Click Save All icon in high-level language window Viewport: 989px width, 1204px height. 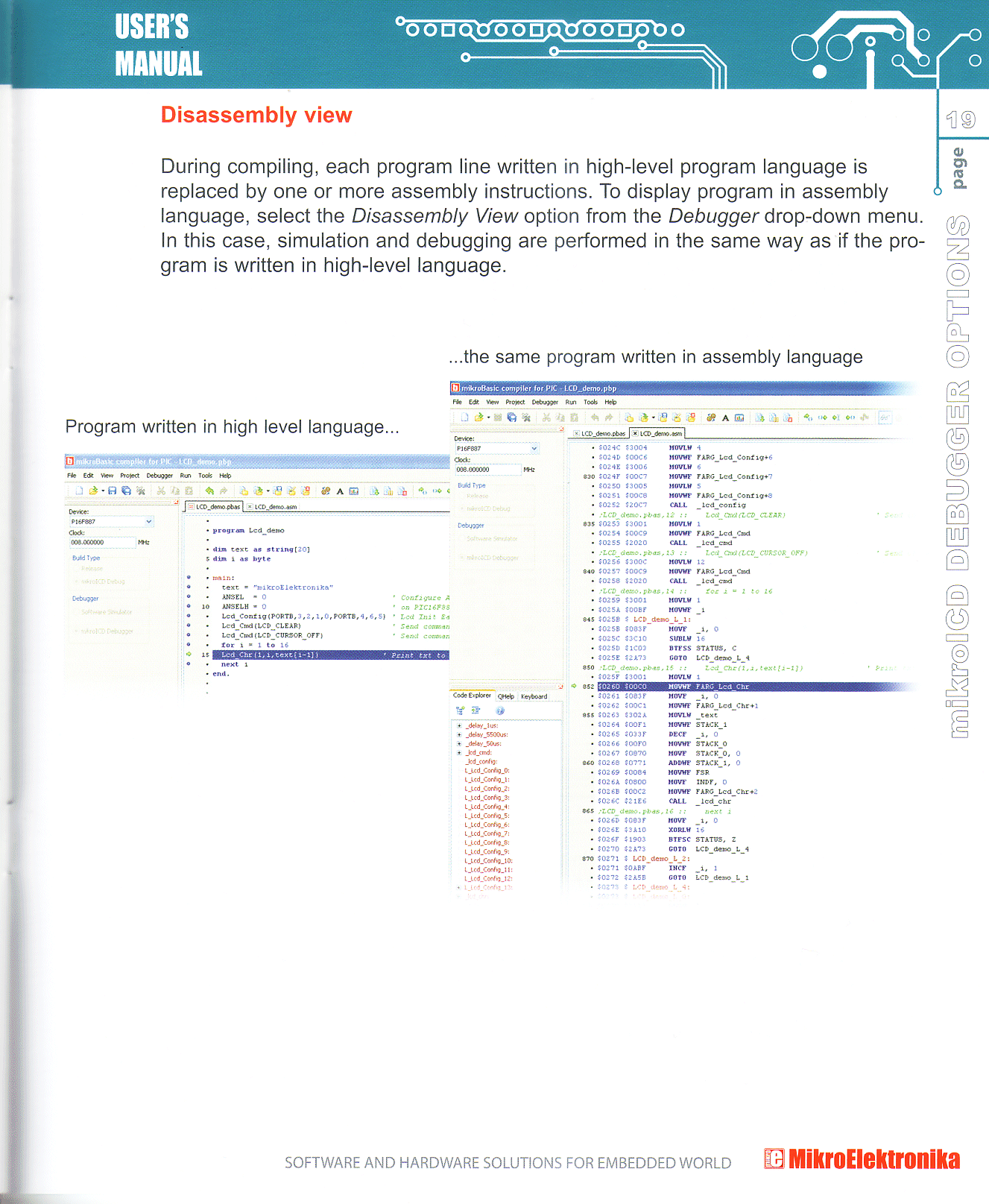click(x=126, y=491)
